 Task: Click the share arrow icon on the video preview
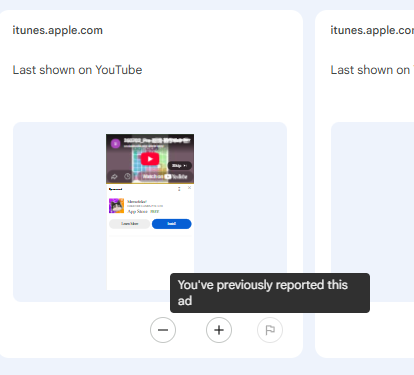[114, 177]
